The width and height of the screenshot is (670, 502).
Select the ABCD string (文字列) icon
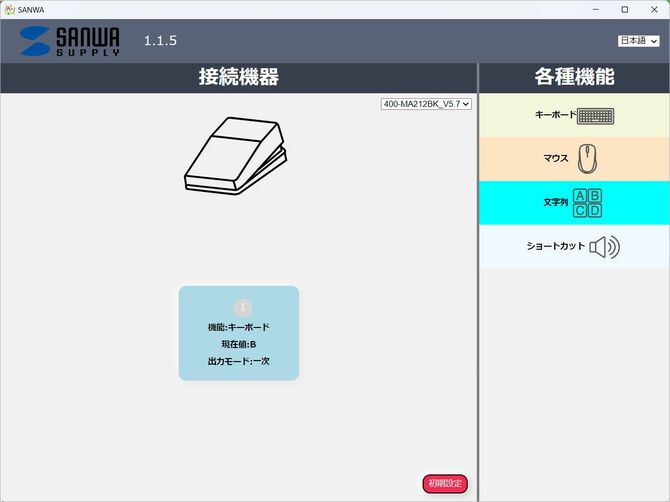(x=587, y=203)
